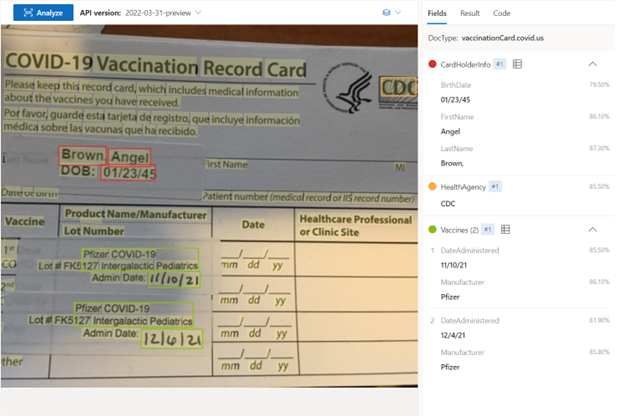The image size is (624, 416).
Task: Click the highlighted Brown box on card
Action: (x=82, y=155)
